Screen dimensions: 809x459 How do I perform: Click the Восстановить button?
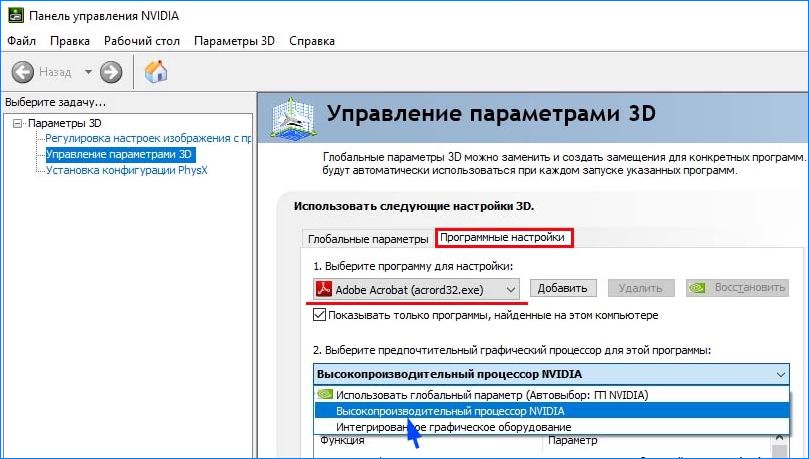pos(737,288)
